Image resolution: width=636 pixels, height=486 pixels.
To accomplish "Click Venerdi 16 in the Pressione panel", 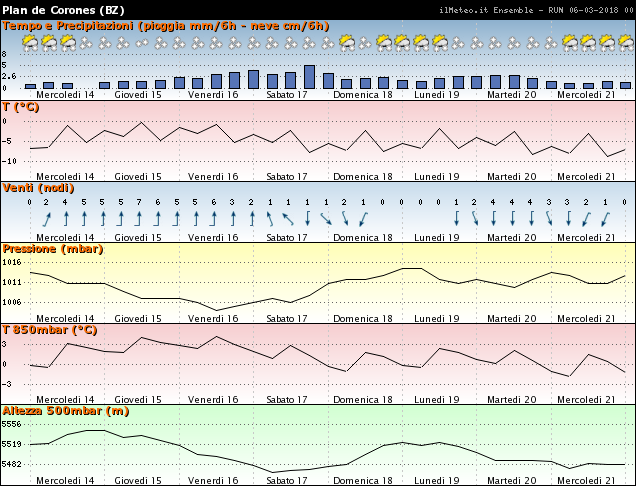I will [x=213, y=318].
